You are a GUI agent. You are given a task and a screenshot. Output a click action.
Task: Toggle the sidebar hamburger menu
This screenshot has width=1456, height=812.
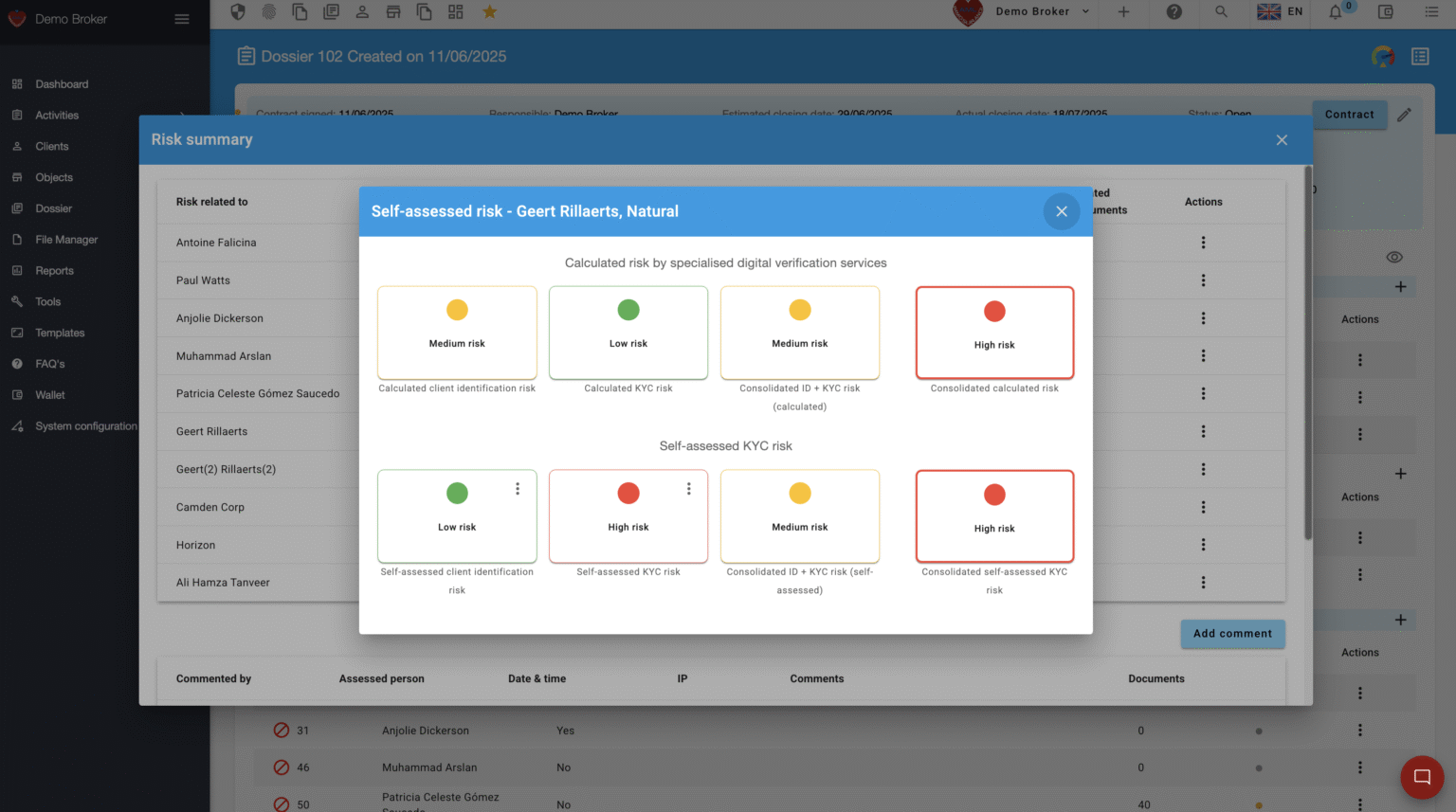pos(182,19)
